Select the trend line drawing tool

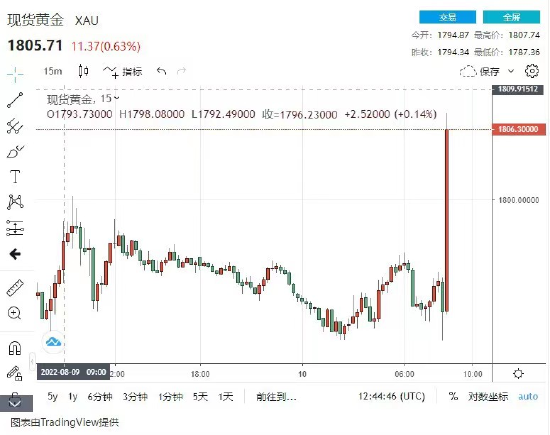click(15, 100)
